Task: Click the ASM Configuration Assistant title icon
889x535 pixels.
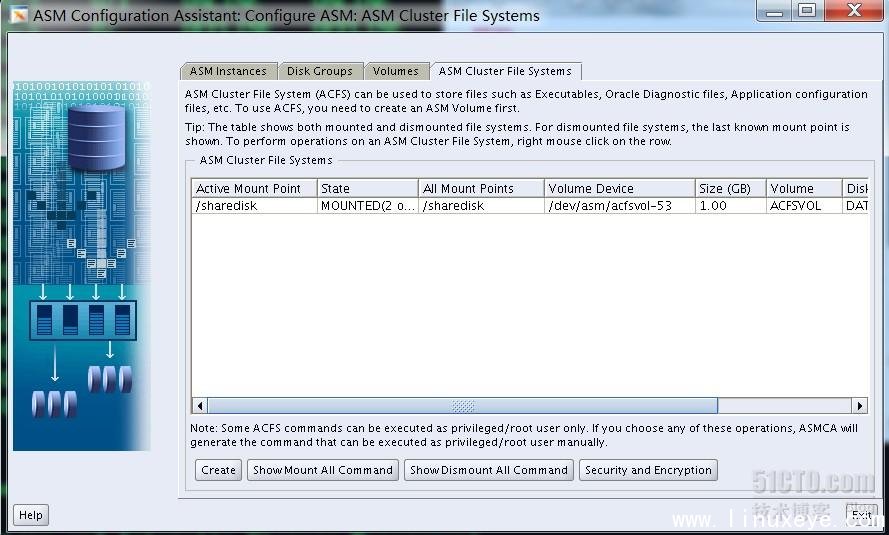Action: point(18,15)
